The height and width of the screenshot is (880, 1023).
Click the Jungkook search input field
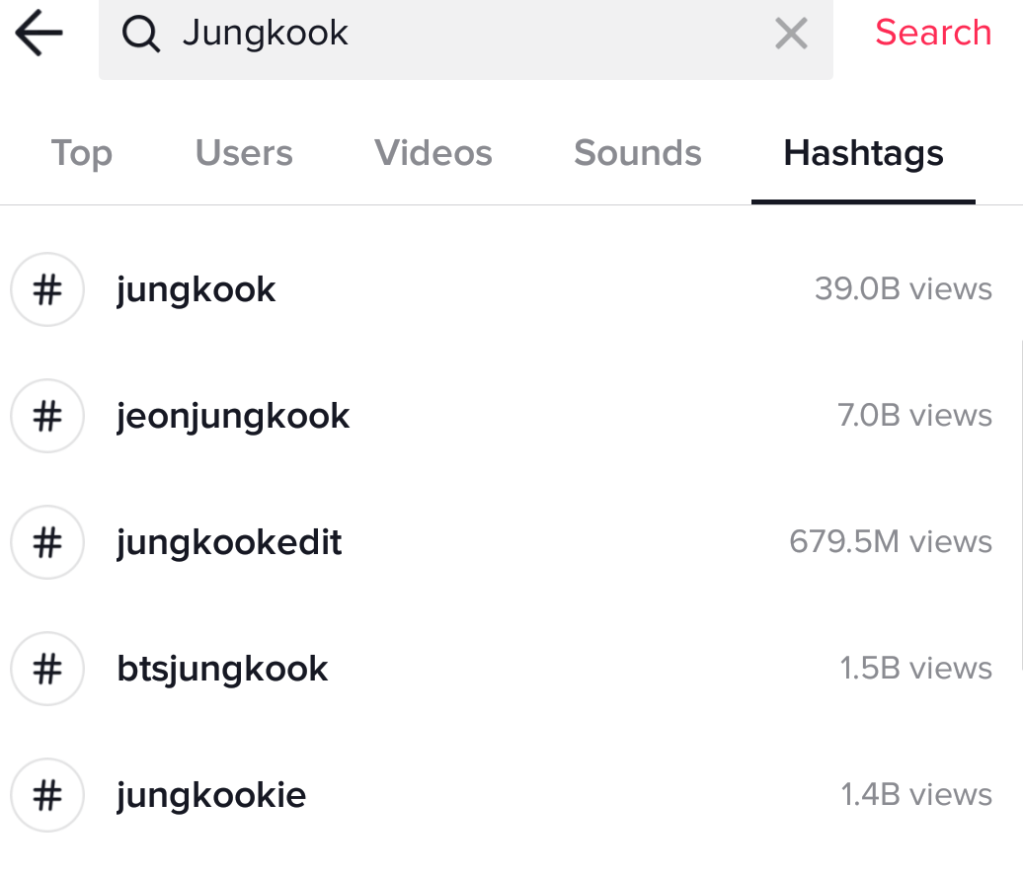click(460, 34)
